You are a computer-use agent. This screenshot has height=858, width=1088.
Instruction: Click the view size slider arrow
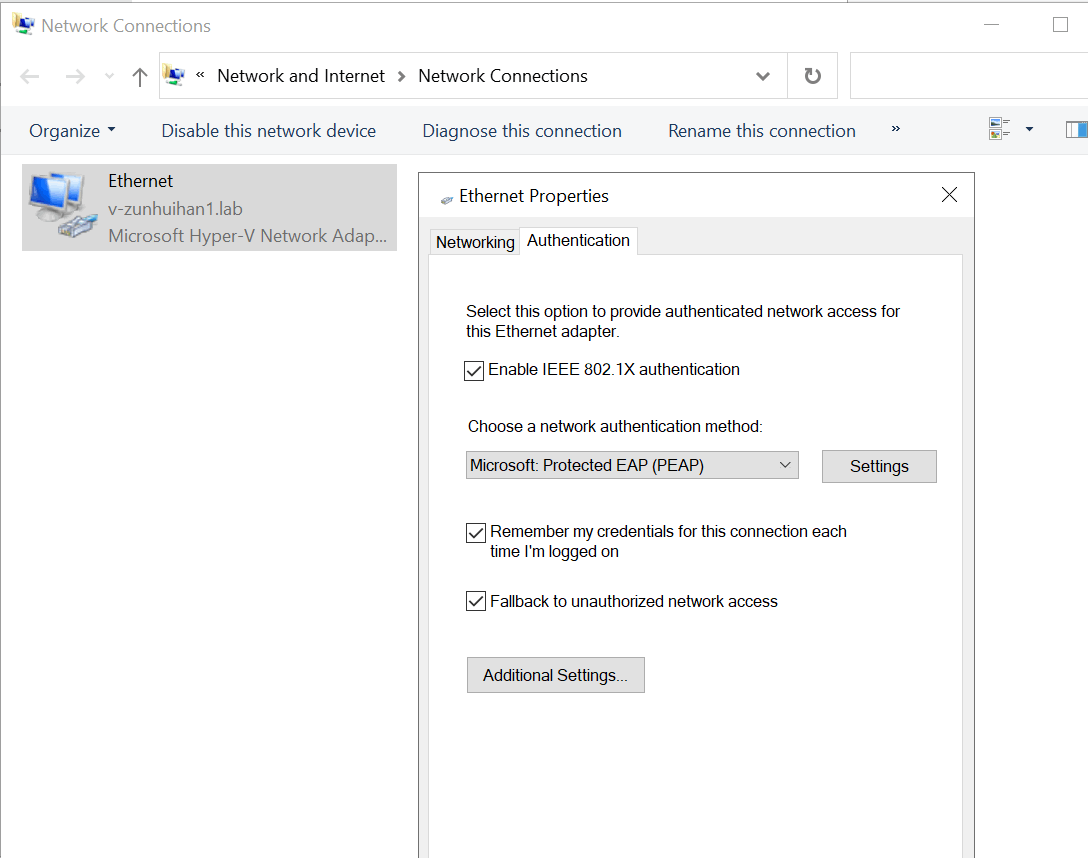tap(1028, 129)
